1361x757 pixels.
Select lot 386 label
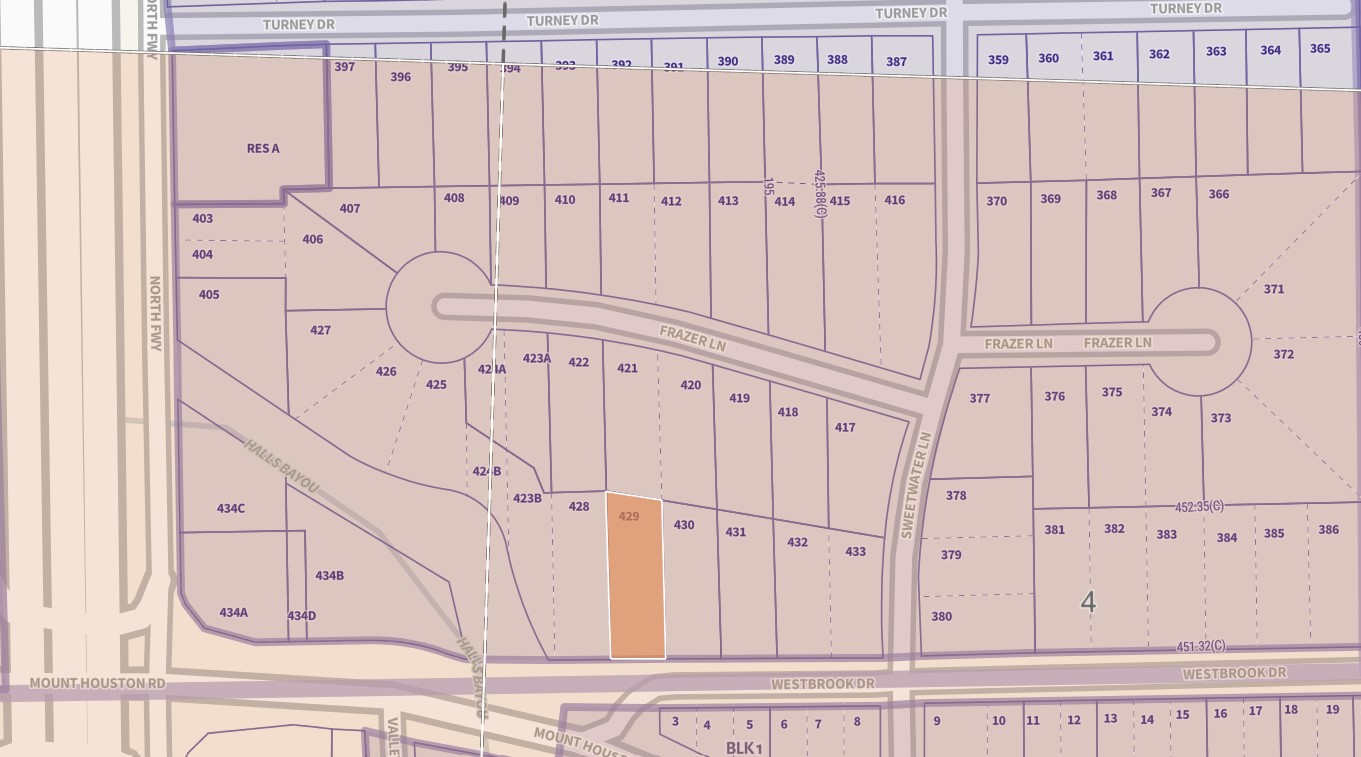click(1329, 529)
